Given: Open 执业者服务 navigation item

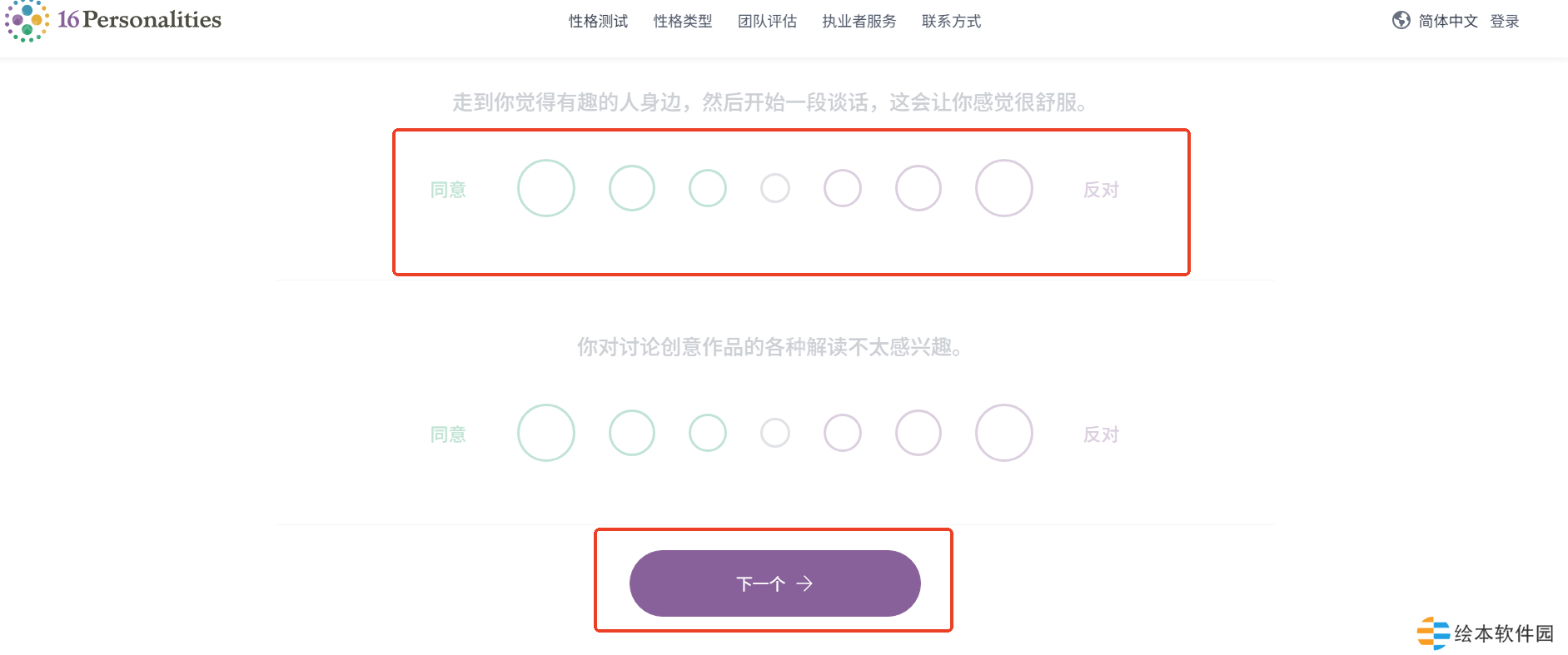Looking at the screenshot, I should tap(859, 22).
